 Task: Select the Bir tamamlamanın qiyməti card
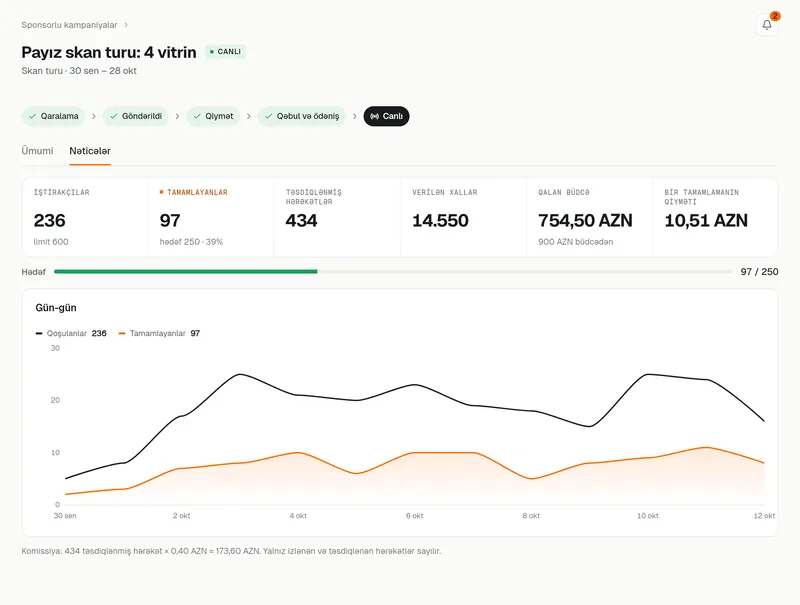(x=715, y=217)
